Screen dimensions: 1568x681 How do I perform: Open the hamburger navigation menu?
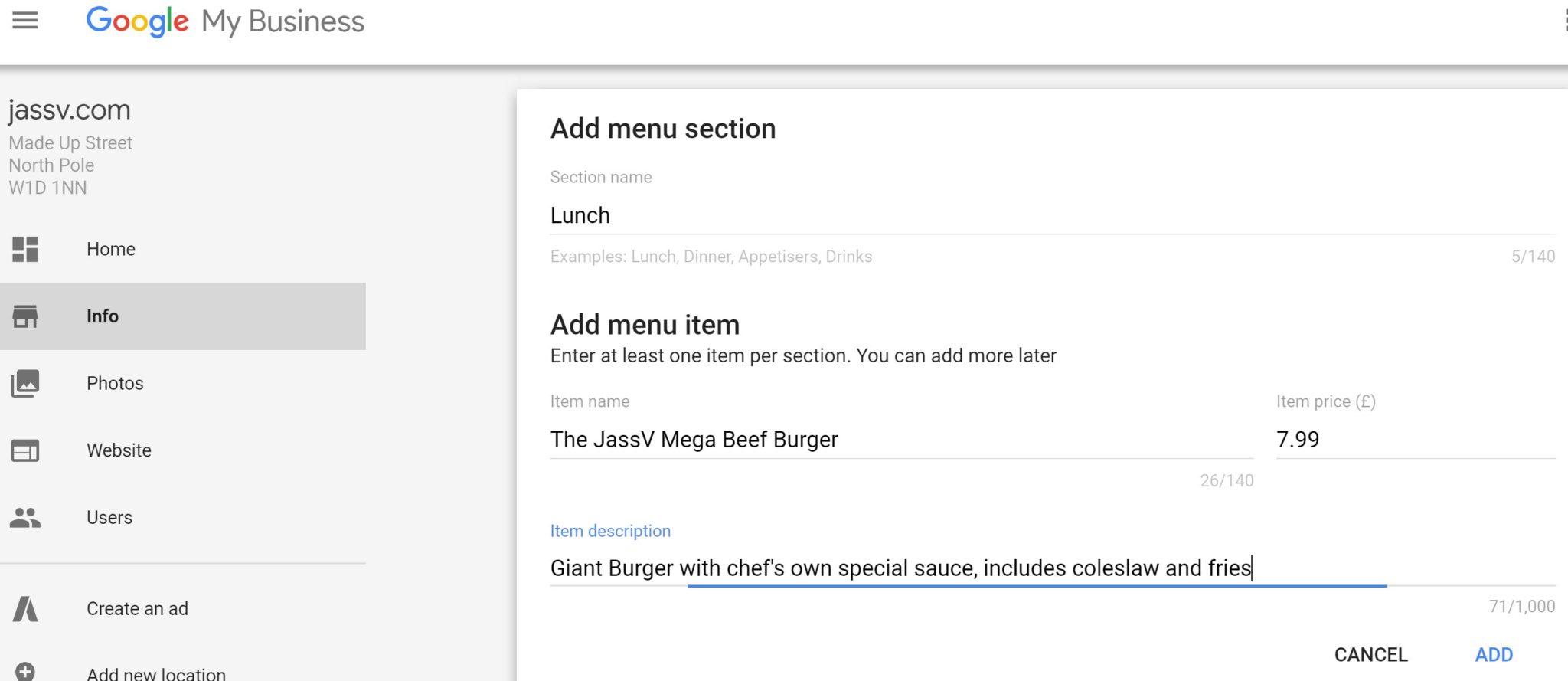24,20
